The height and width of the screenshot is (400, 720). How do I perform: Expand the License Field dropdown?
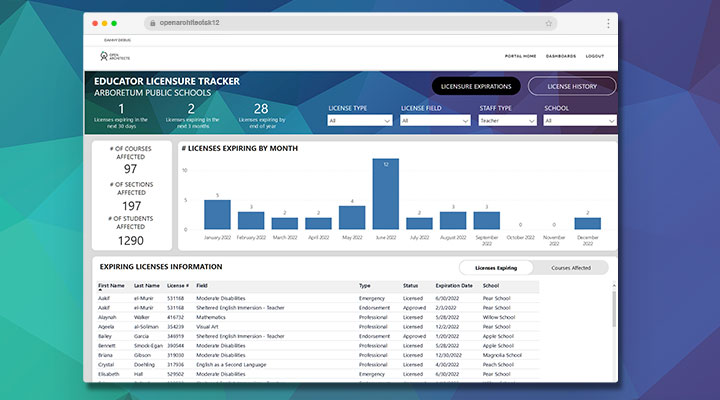(x=435, y=120)
